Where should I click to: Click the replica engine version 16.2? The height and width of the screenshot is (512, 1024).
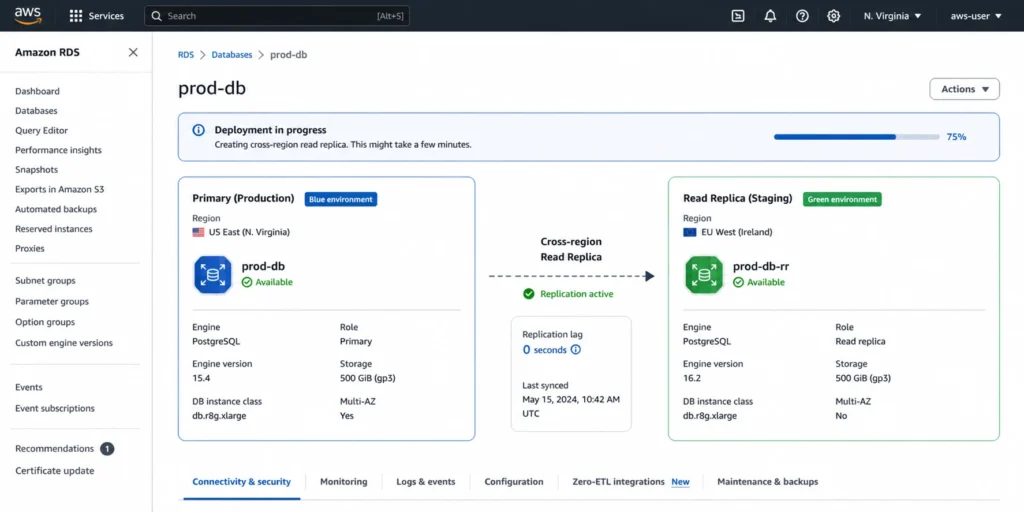692,378
